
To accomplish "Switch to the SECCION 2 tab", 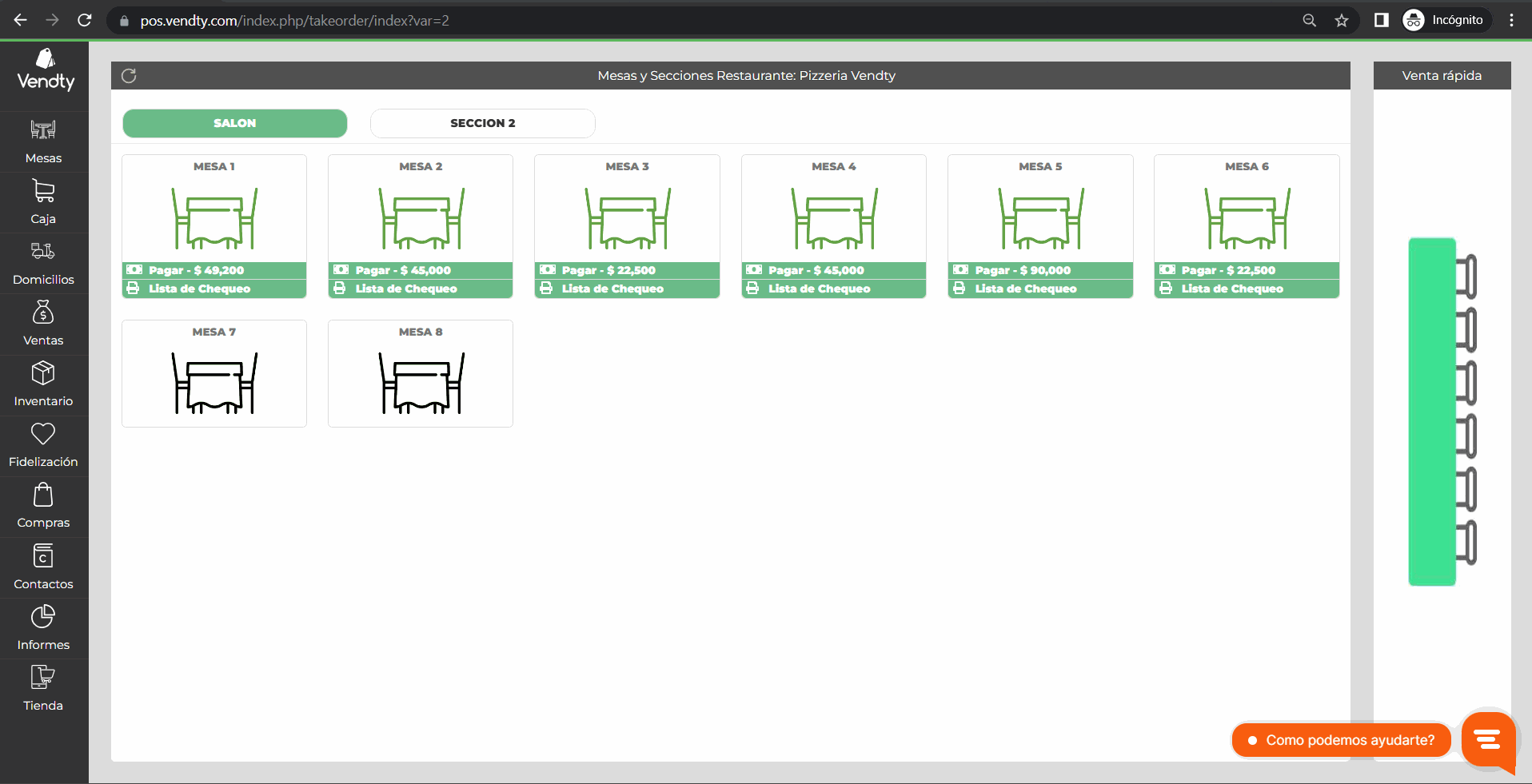I will point(483,123).
